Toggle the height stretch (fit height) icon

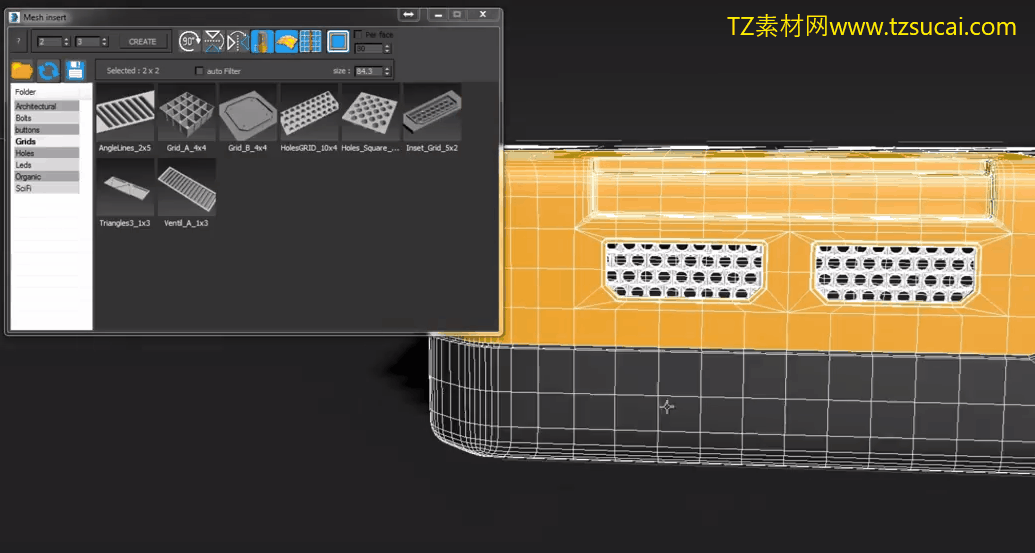tap(262, 41)
